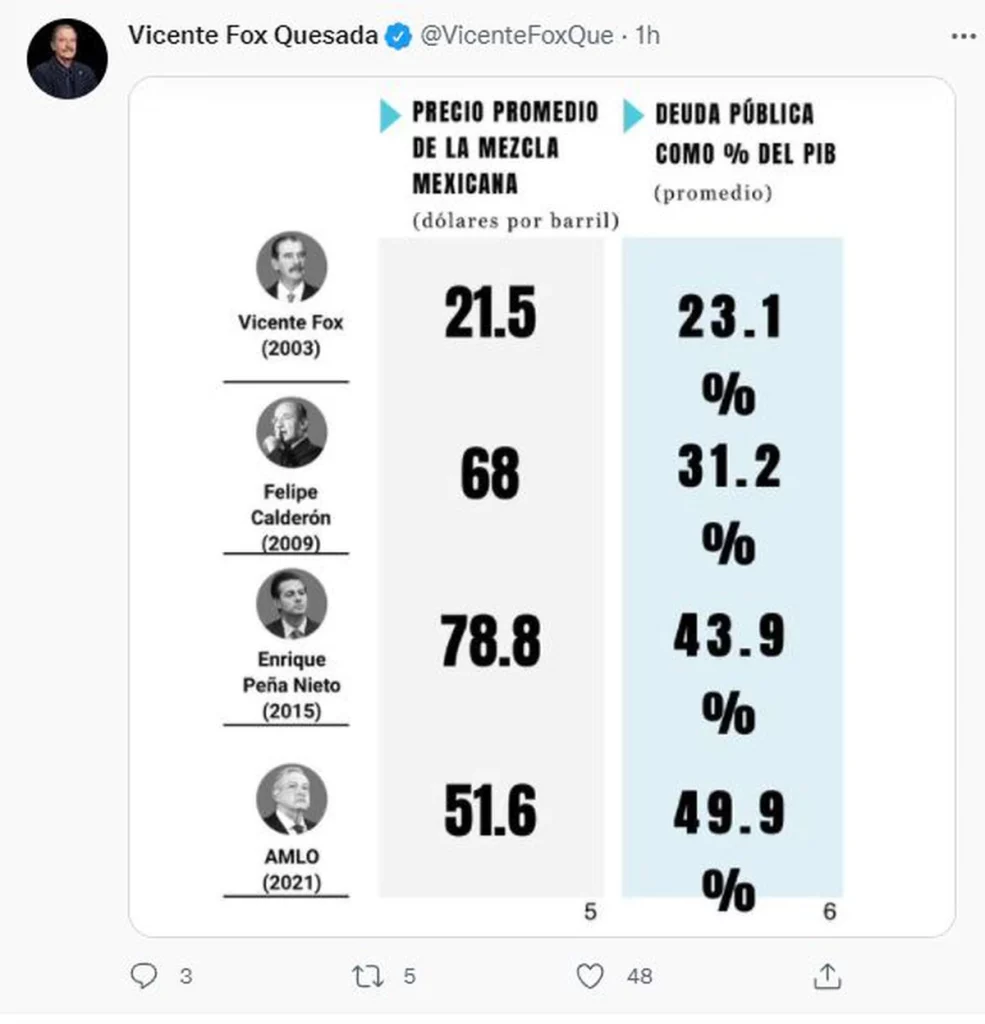Open the three-dot more options menu

963,36
